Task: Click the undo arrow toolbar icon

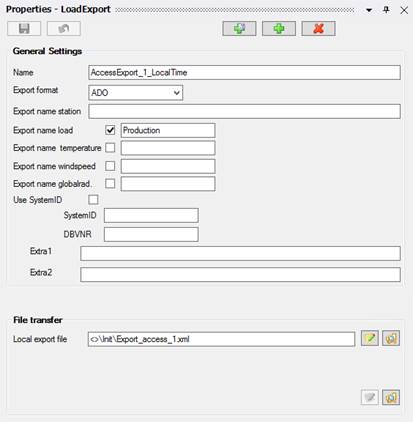Action: pos(64,29)
